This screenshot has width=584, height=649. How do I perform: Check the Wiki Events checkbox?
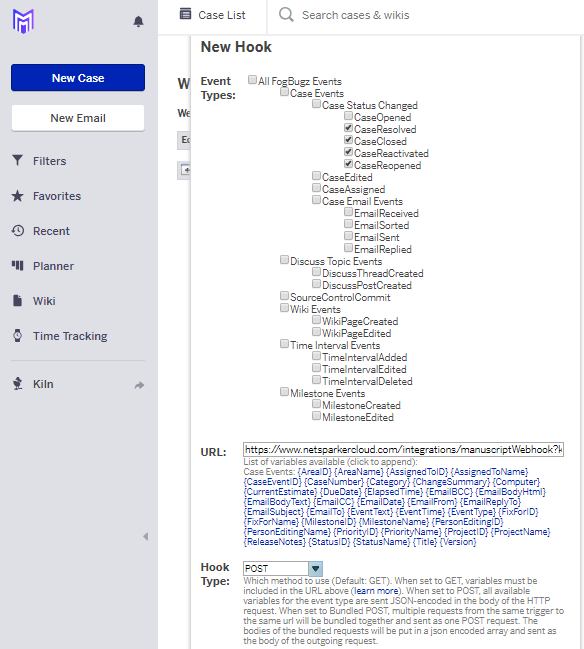point(284,308)
